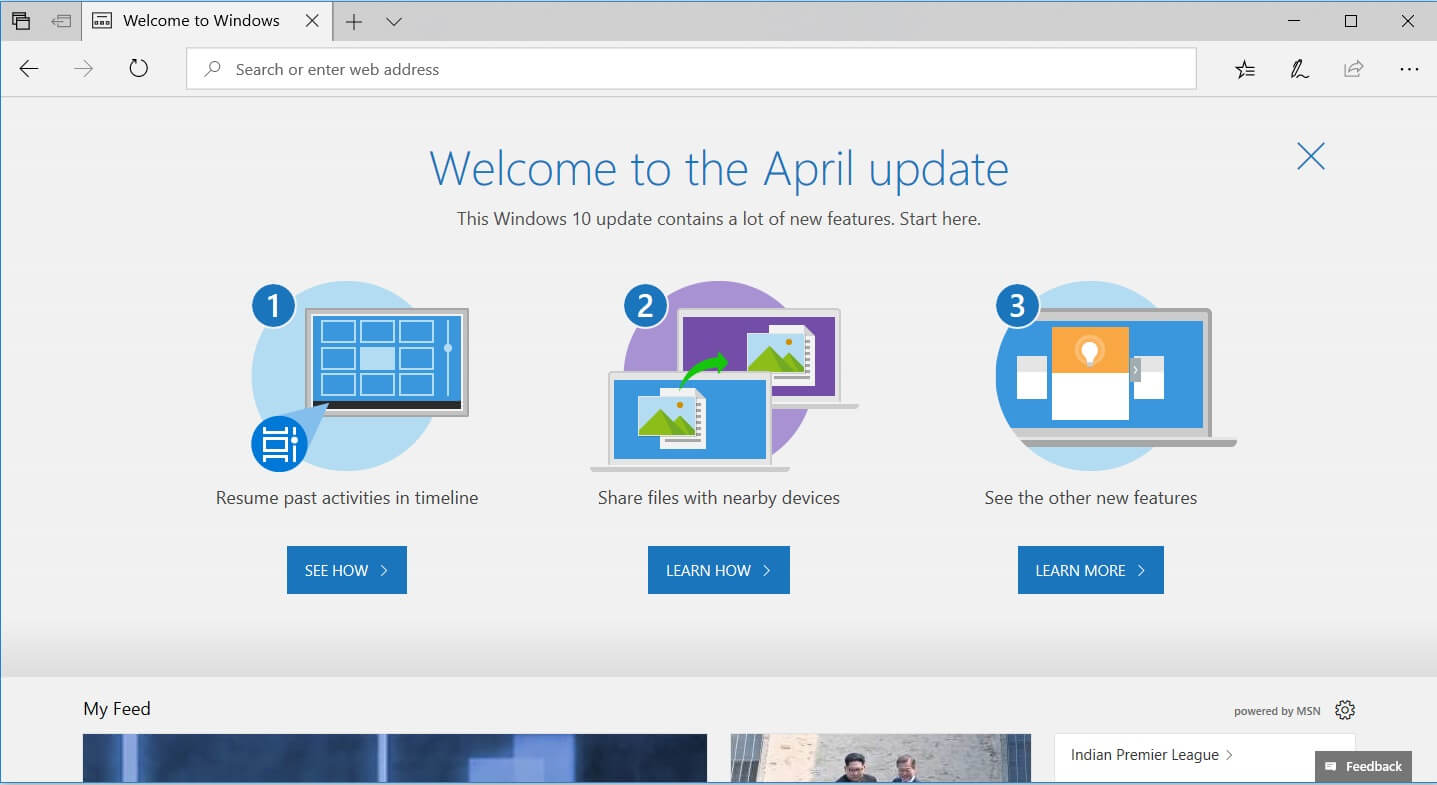1437x785 pixels.
Task: Maximize the Edge window
Action: (x=1351, y=21)
